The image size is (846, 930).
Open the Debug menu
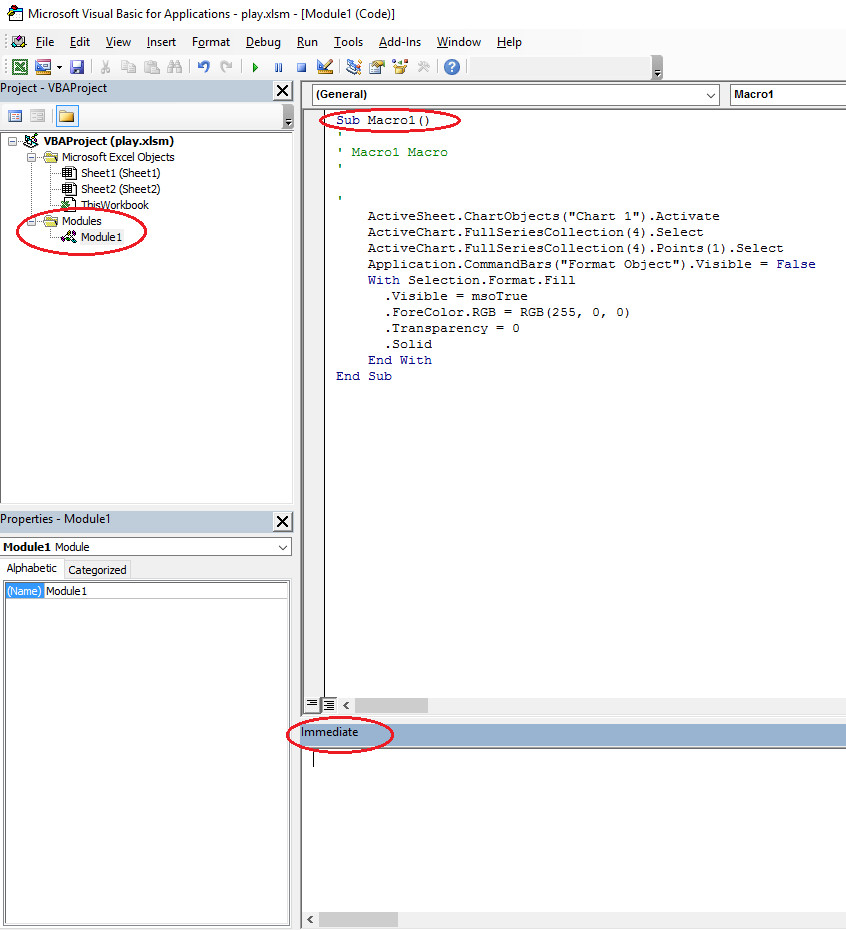point(263,42)
